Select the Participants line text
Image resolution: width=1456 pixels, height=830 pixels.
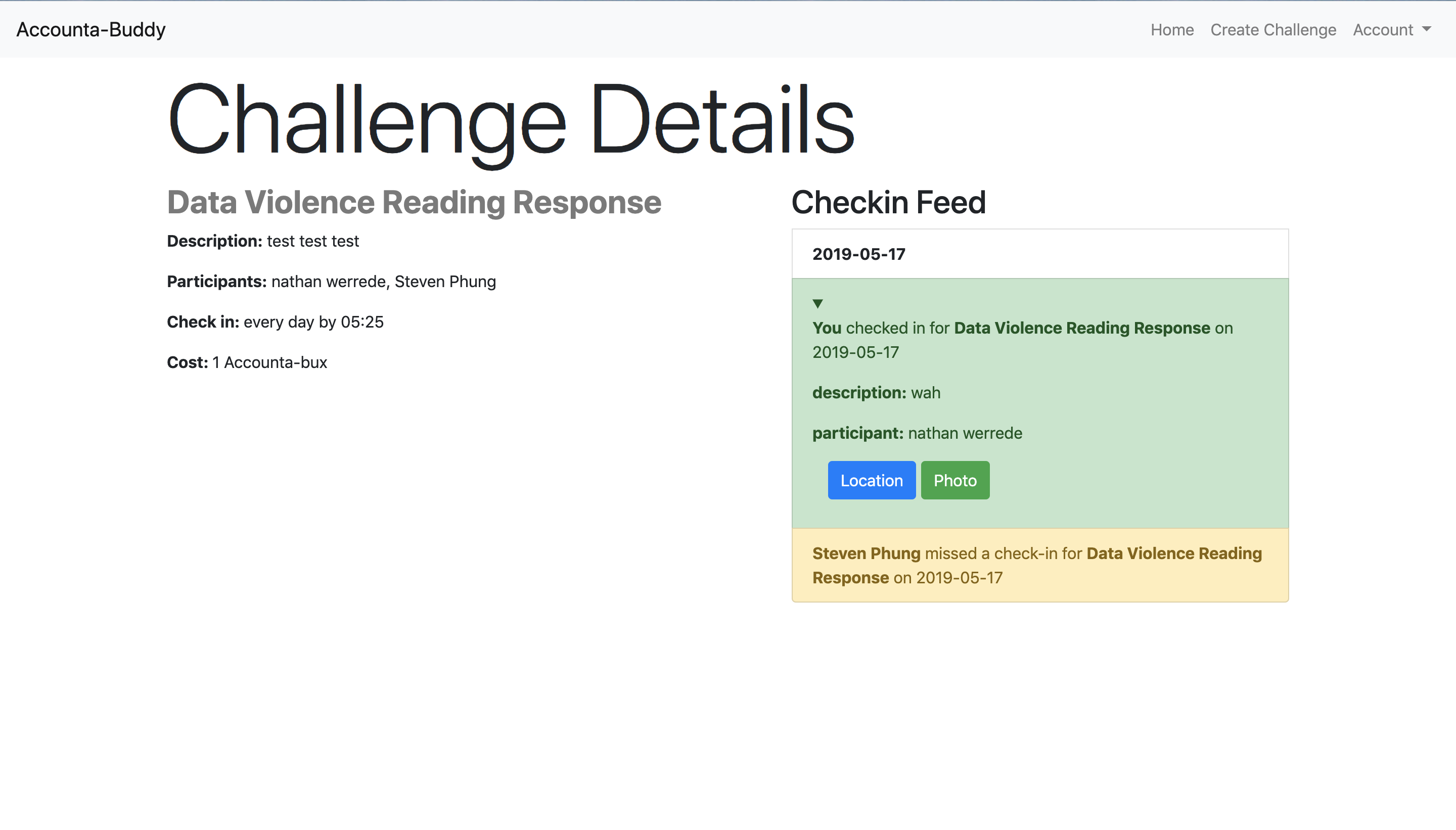331,282
